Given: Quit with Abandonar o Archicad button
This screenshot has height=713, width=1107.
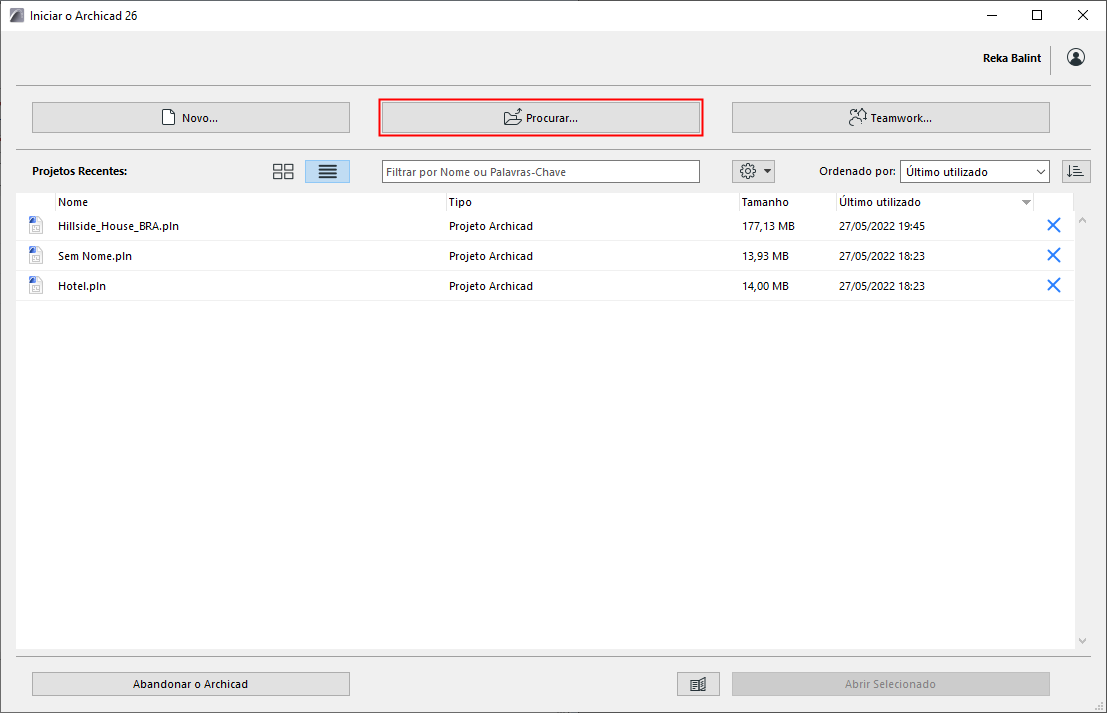Looking at the screenshot, I should [191, 684].
